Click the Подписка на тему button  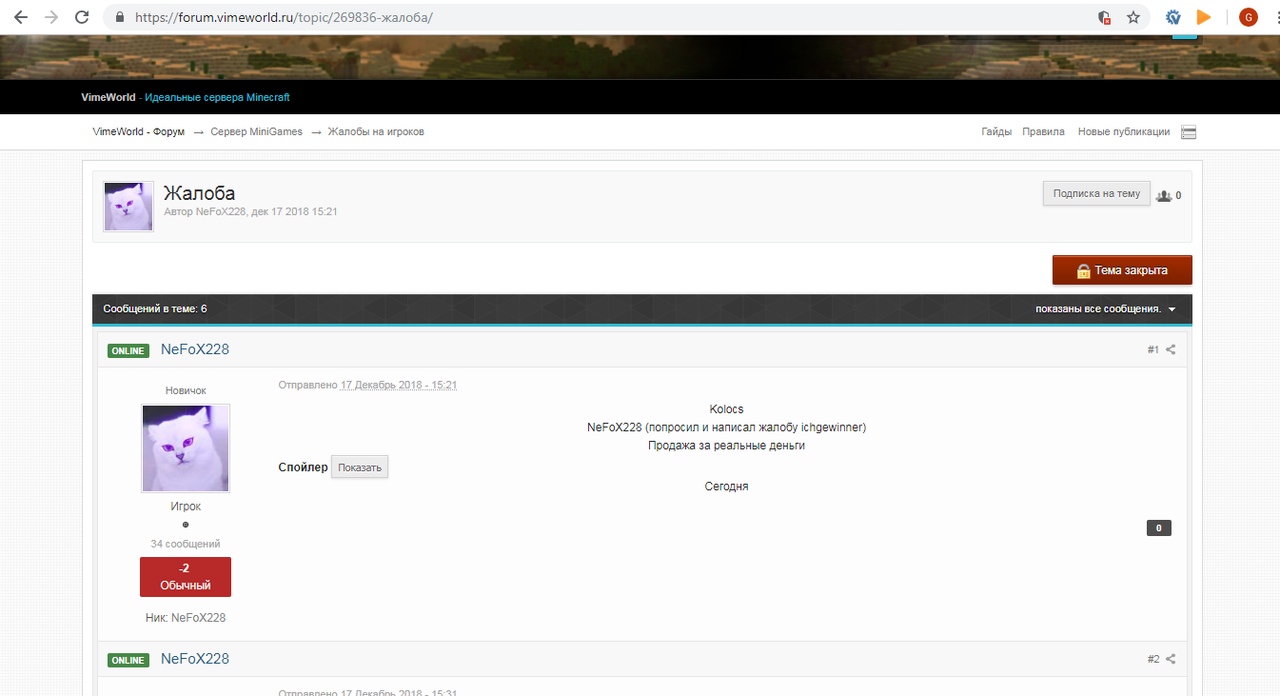pyautogui.click(x=1096, y=194)
